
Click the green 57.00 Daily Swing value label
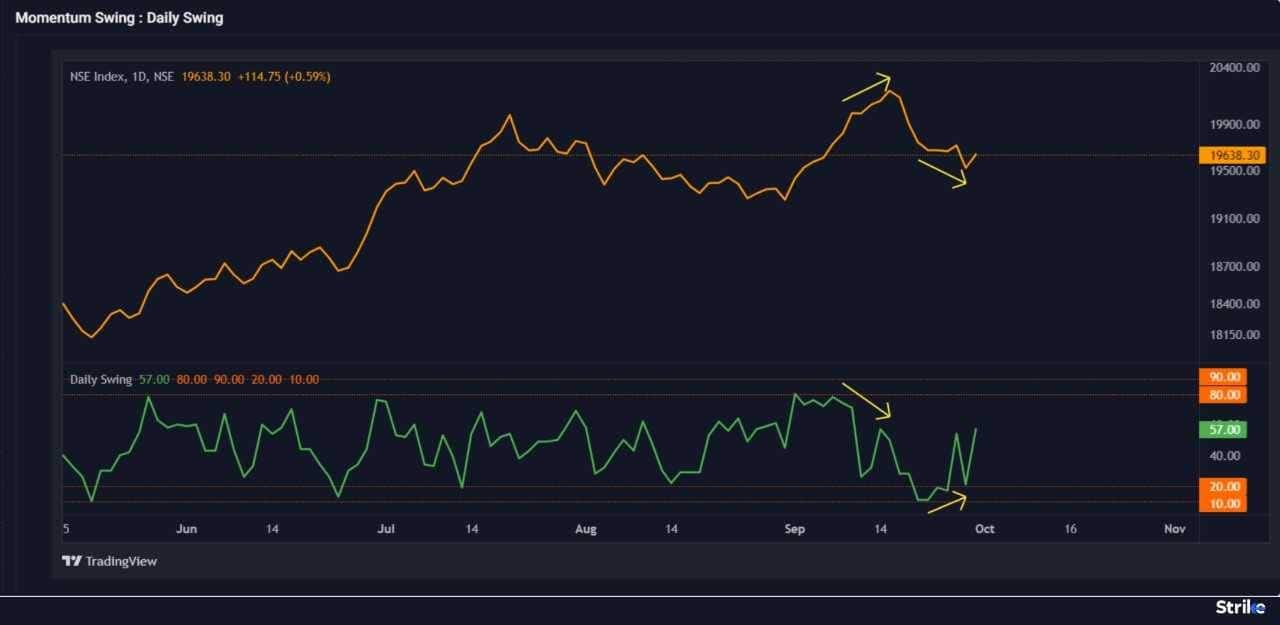tap(1221, 429)
